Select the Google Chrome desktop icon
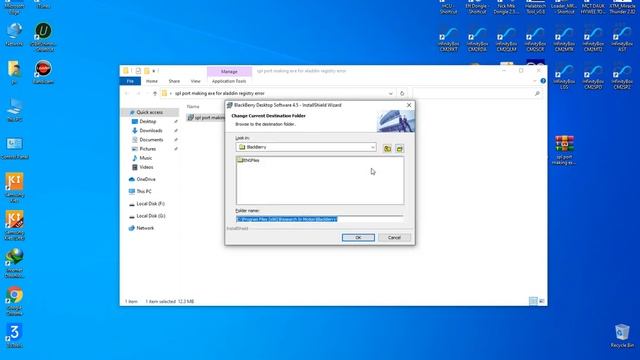640x360 pixels. [x=15, y=301]
